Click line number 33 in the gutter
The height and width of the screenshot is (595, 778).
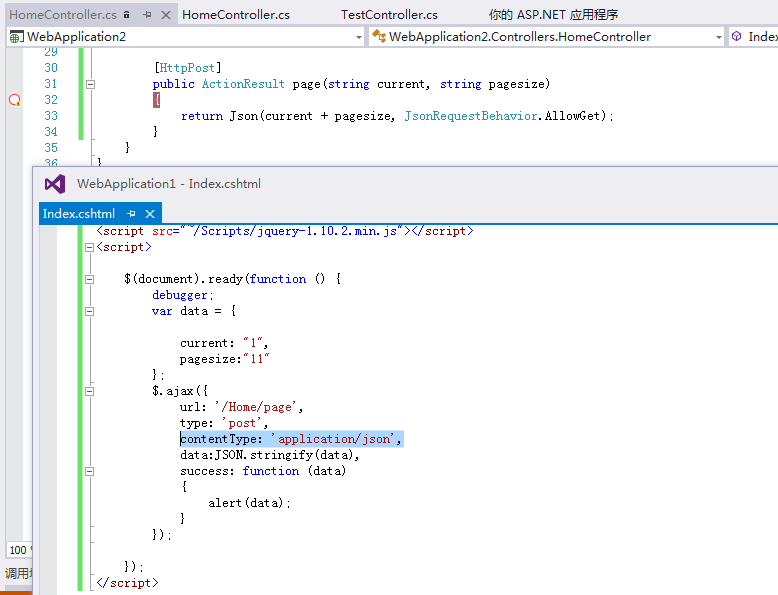click(51, 116)
